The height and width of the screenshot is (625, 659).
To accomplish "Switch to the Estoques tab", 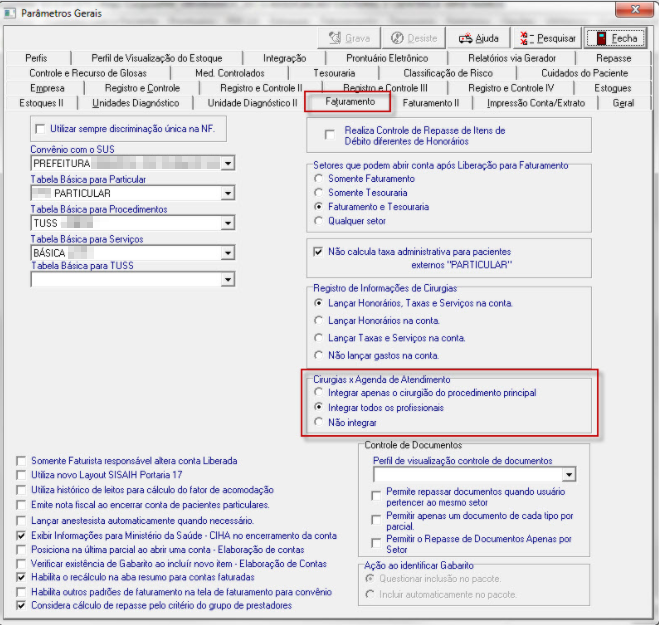I will tap(613, 88).
